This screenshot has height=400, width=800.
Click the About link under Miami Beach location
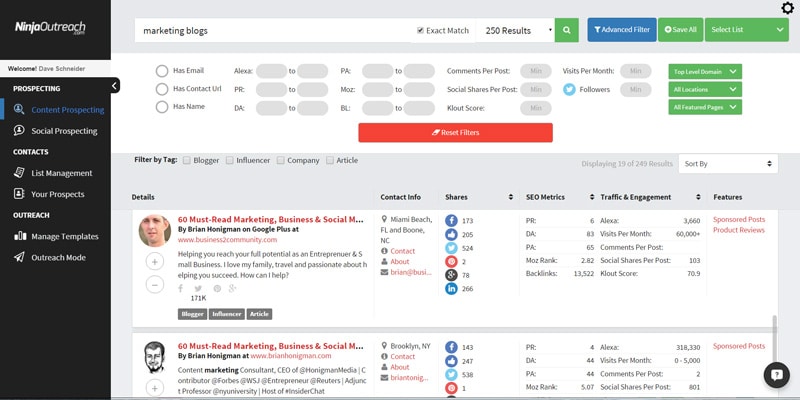click(x=400, y=262)
